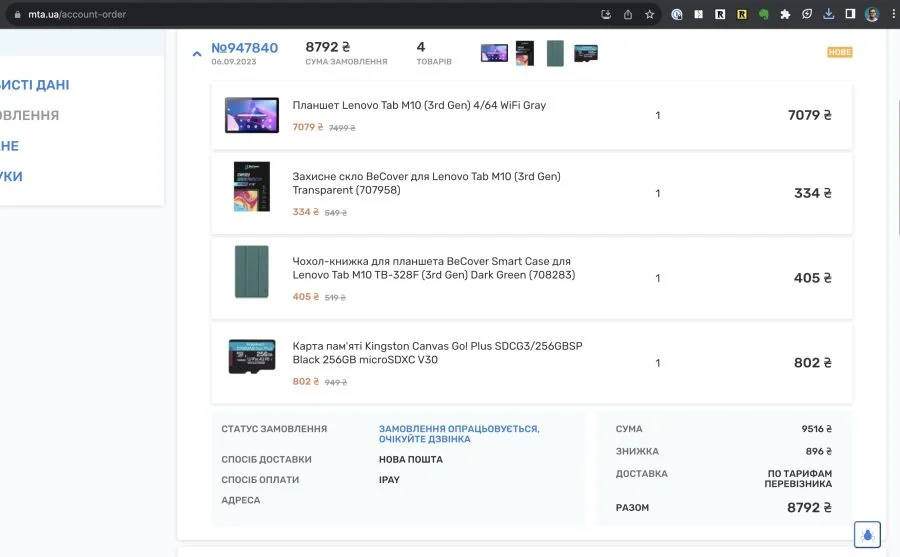Open Захисне скло BeCover product link

click(426, 183)
